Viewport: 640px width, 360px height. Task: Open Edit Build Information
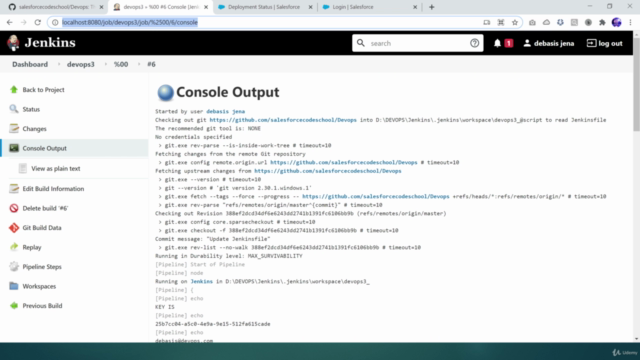coord(53,189)
